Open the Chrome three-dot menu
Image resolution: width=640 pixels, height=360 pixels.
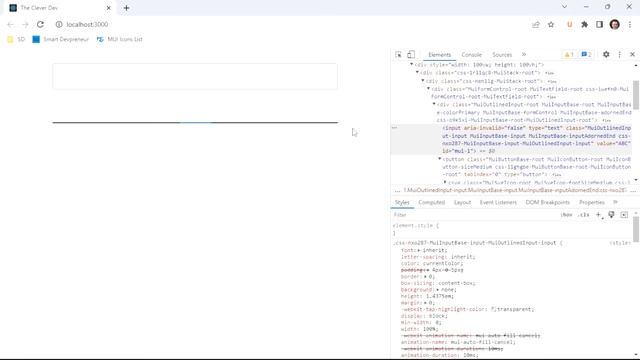(x=630, y=24)
